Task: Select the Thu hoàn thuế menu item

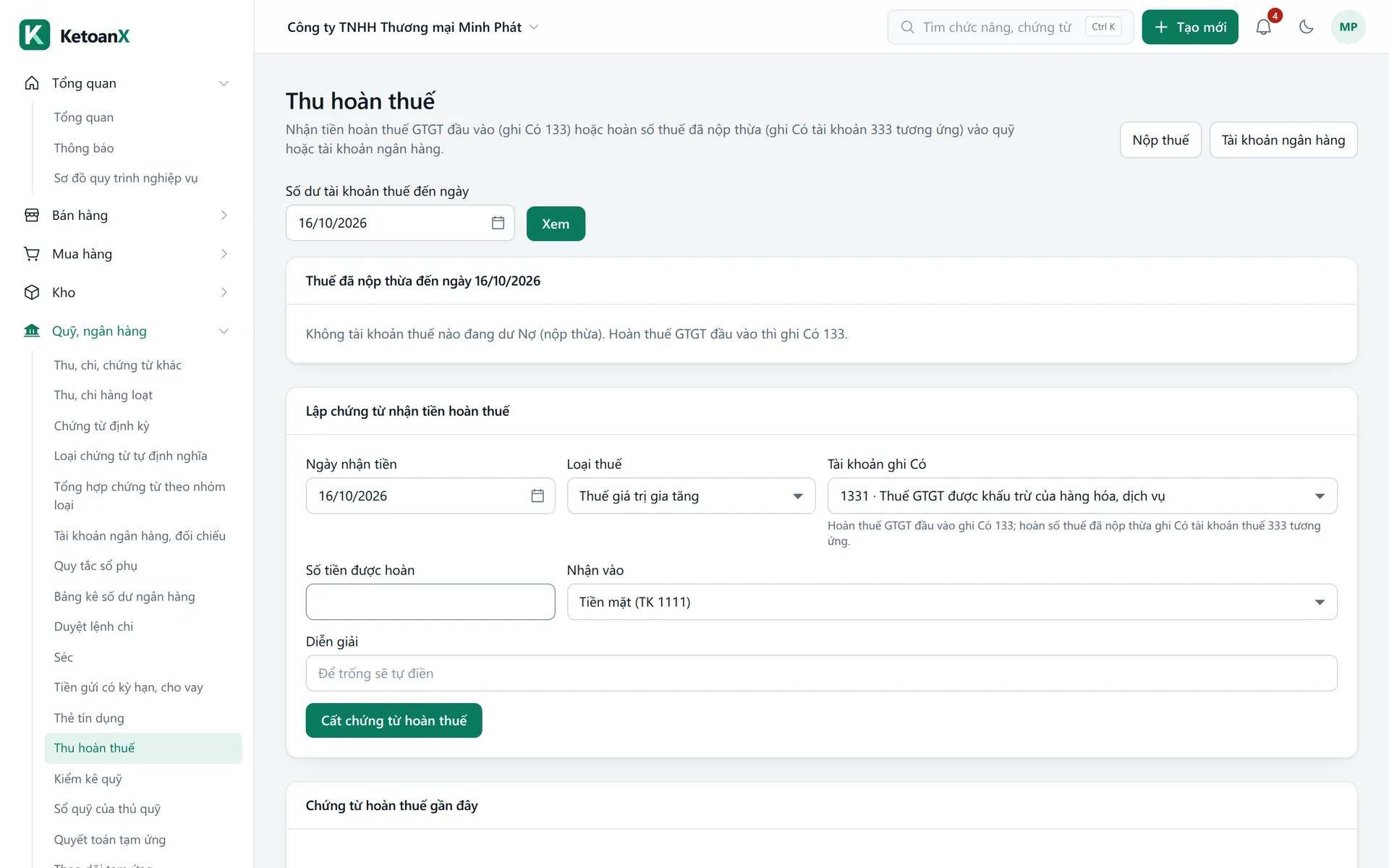Action: click(x=143, y=748)
